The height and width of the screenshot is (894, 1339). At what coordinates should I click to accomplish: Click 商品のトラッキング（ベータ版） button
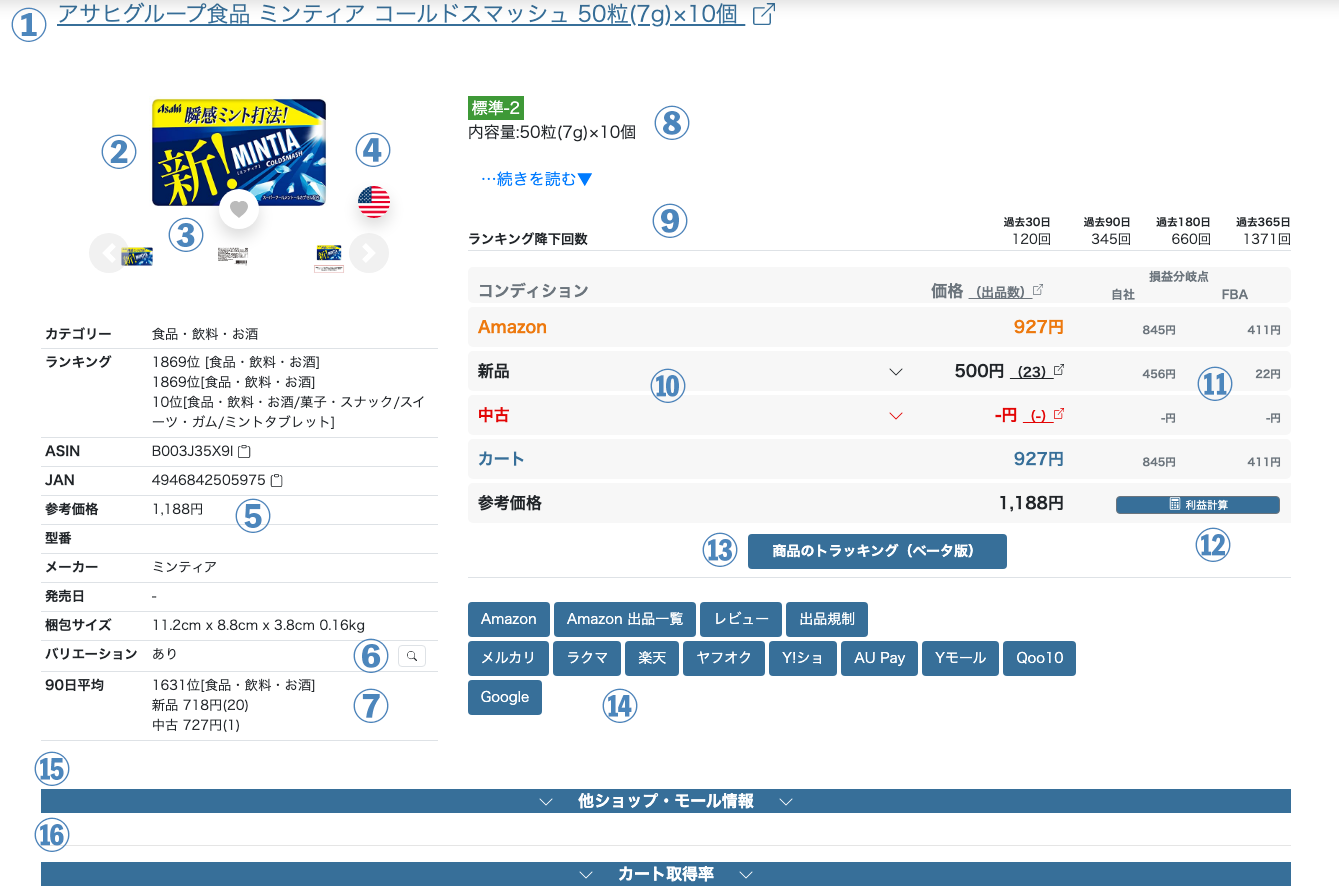pyautogui.click(x=877, y=551)
